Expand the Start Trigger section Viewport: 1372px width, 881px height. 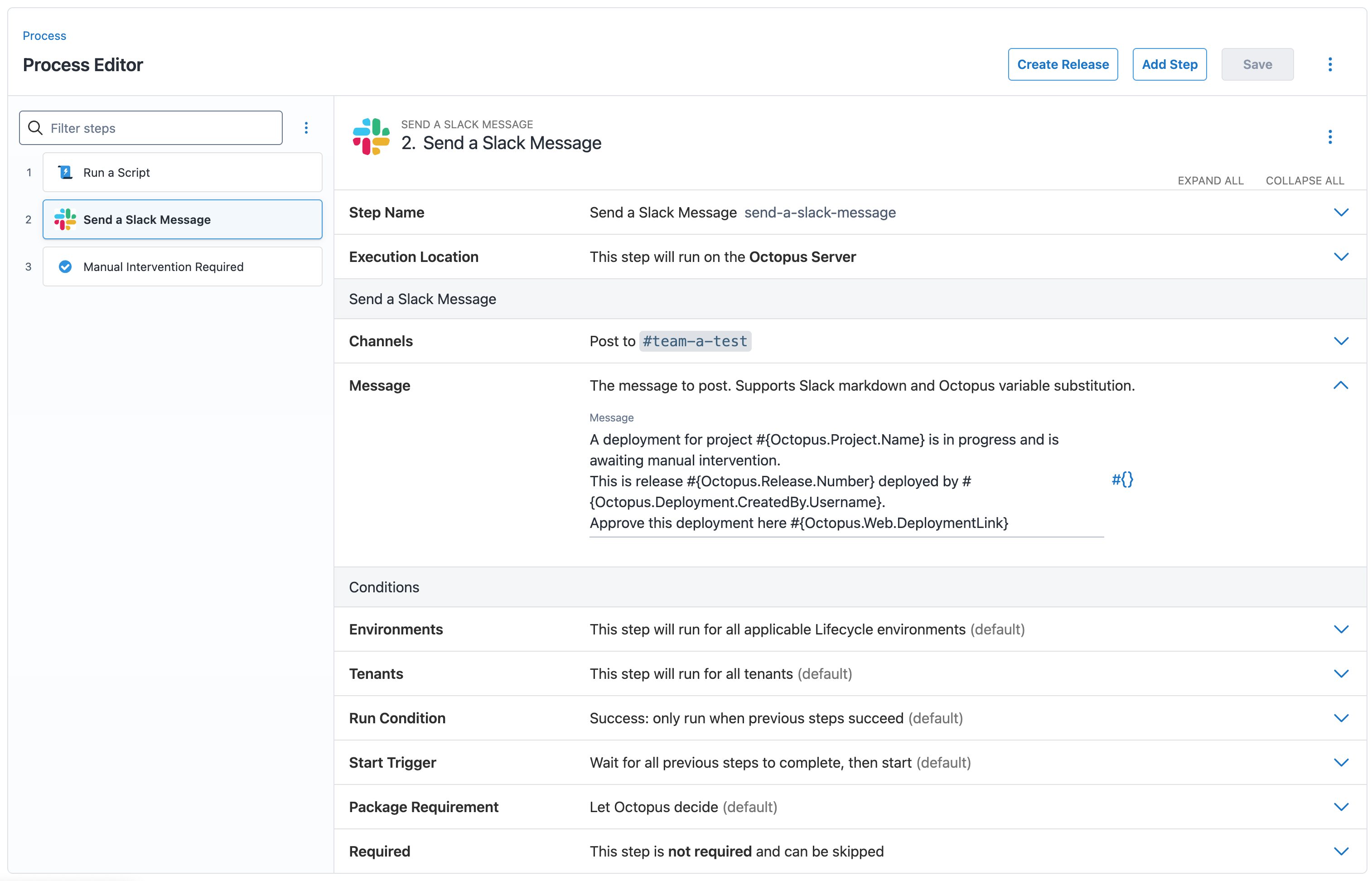point(1341,763)
